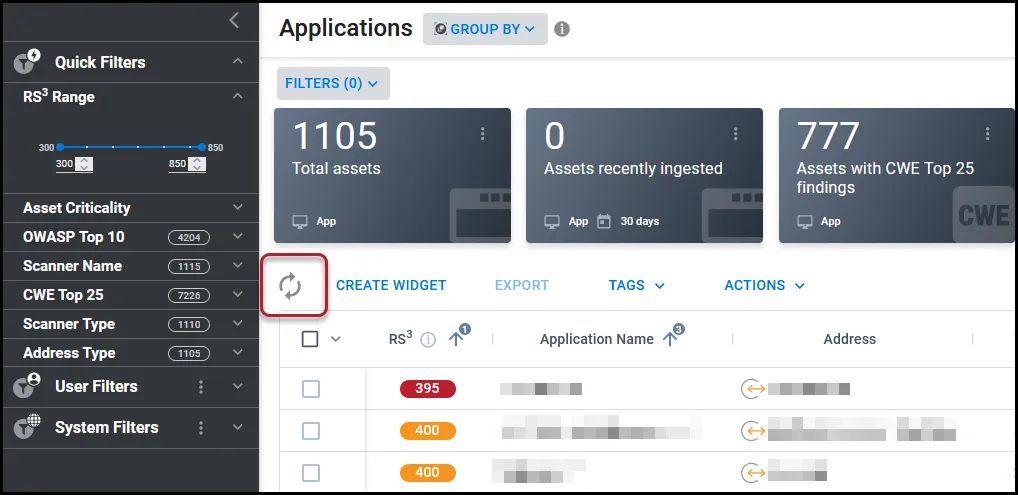
Task: Click the App monitor icon on CWE card
Action: [804, 222]
